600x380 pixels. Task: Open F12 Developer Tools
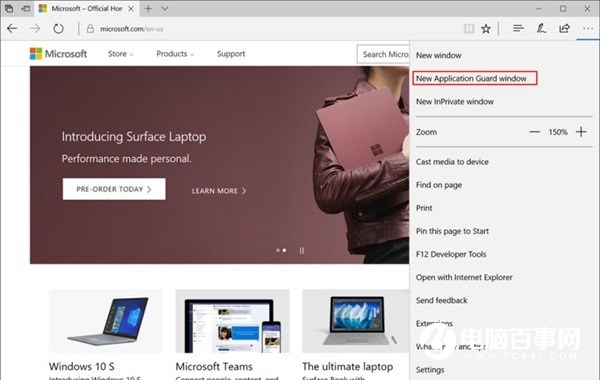point(451,254)
